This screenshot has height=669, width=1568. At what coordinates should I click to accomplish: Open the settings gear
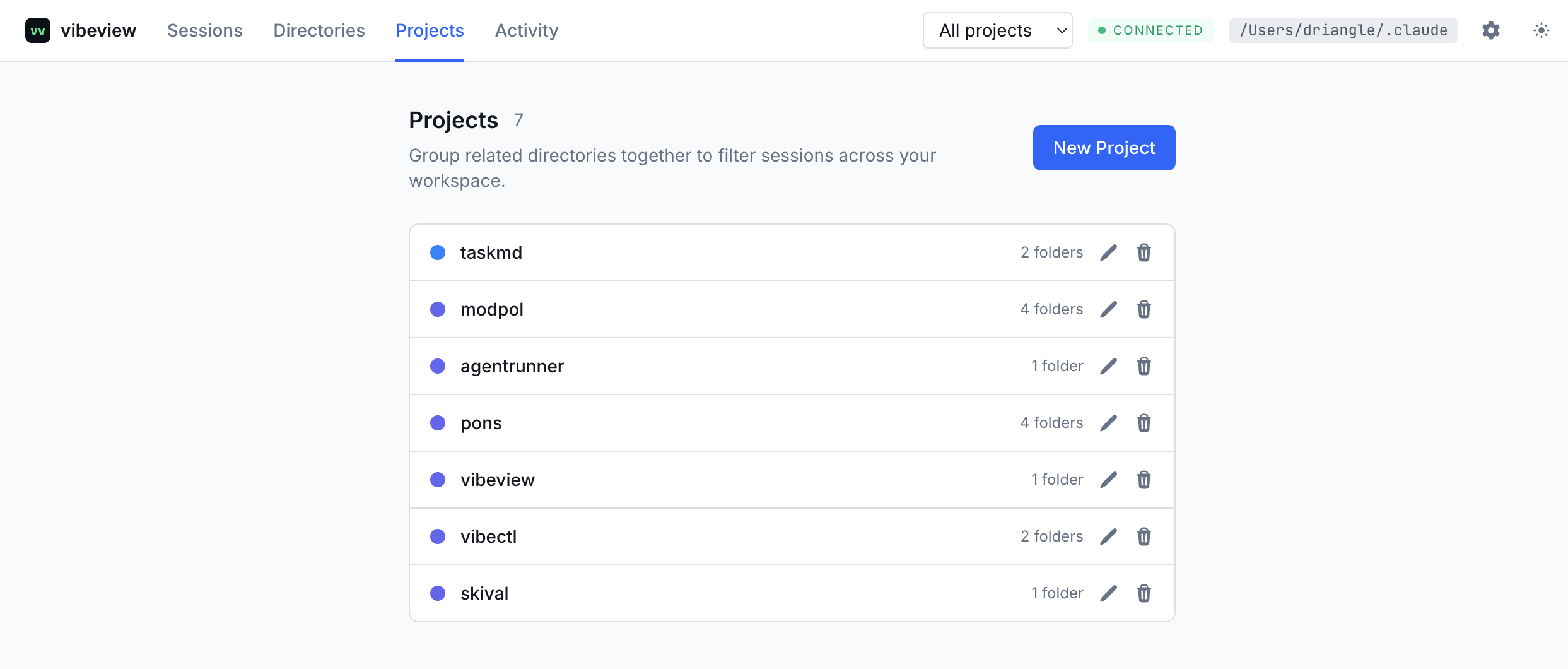click(x=1491, y=30)
